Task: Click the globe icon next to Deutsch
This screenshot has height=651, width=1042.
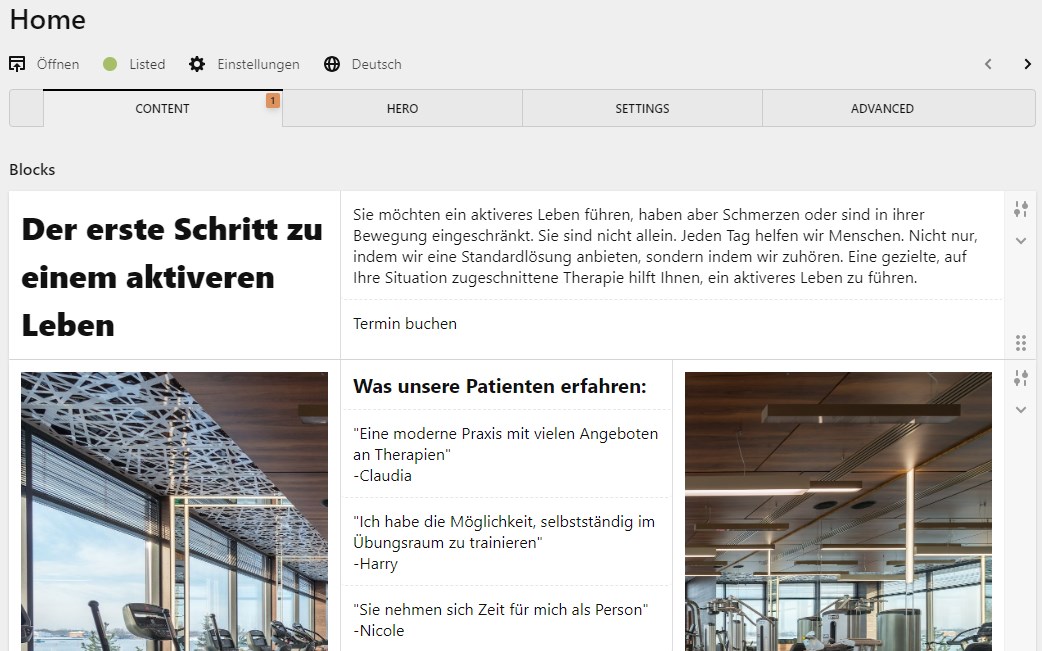Action: (331, 63)
